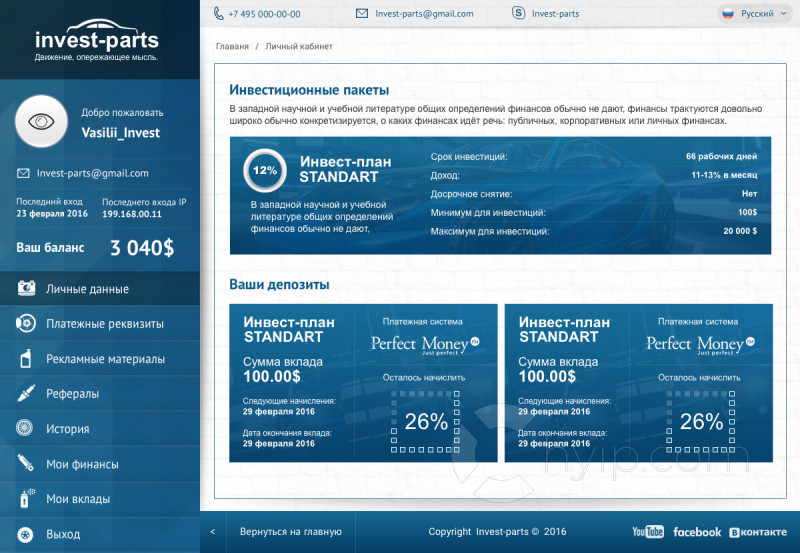
Task: Click the Perfect Money logo in second deposit
Action: [701, 344]
